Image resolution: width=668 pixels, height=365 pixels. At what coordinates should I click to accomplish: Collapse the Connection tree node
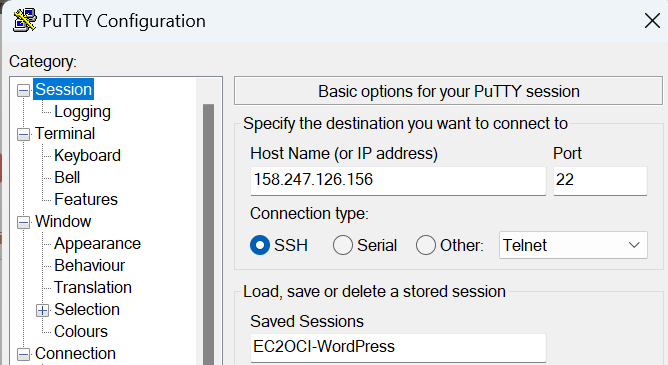click(x=23, y=354)
